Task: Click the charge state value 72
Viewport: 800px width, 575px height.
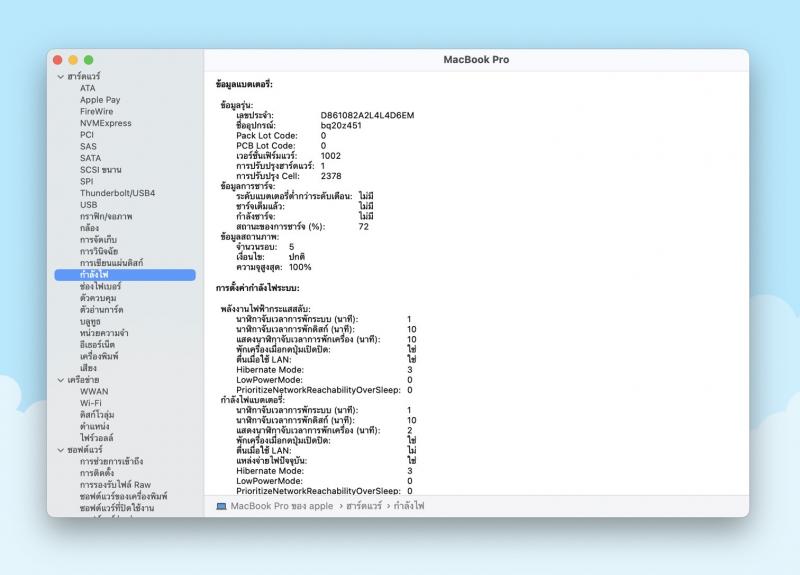Action: tap(363, 227)
